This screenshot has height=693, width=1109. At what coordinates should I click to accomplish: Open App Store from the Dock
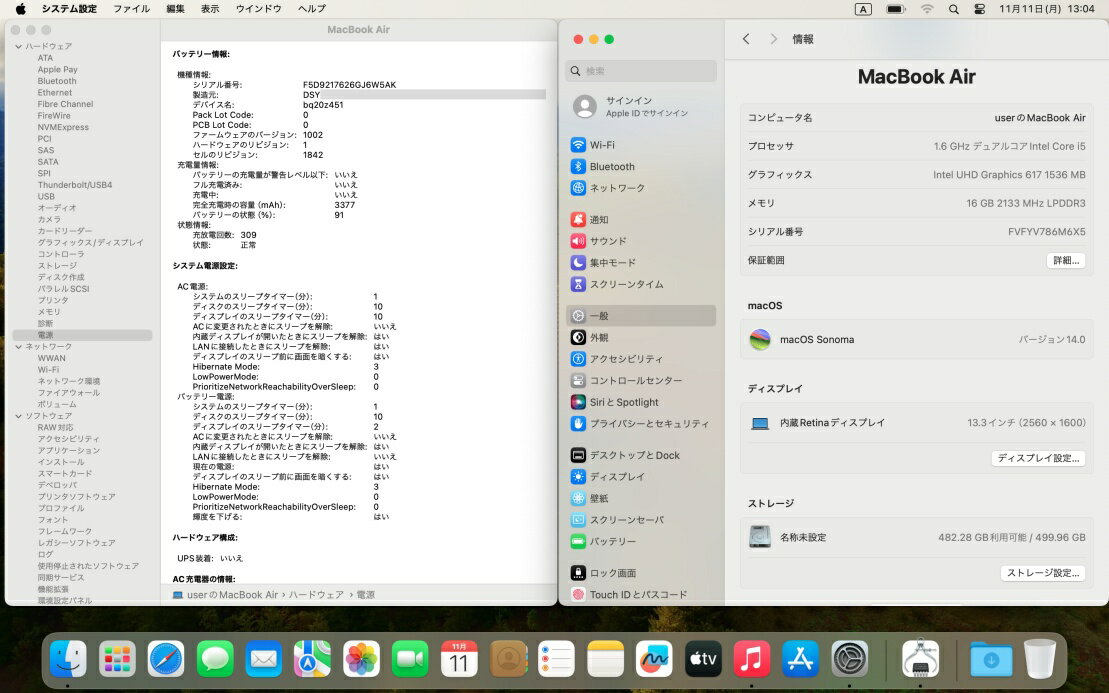click(800, 658)
